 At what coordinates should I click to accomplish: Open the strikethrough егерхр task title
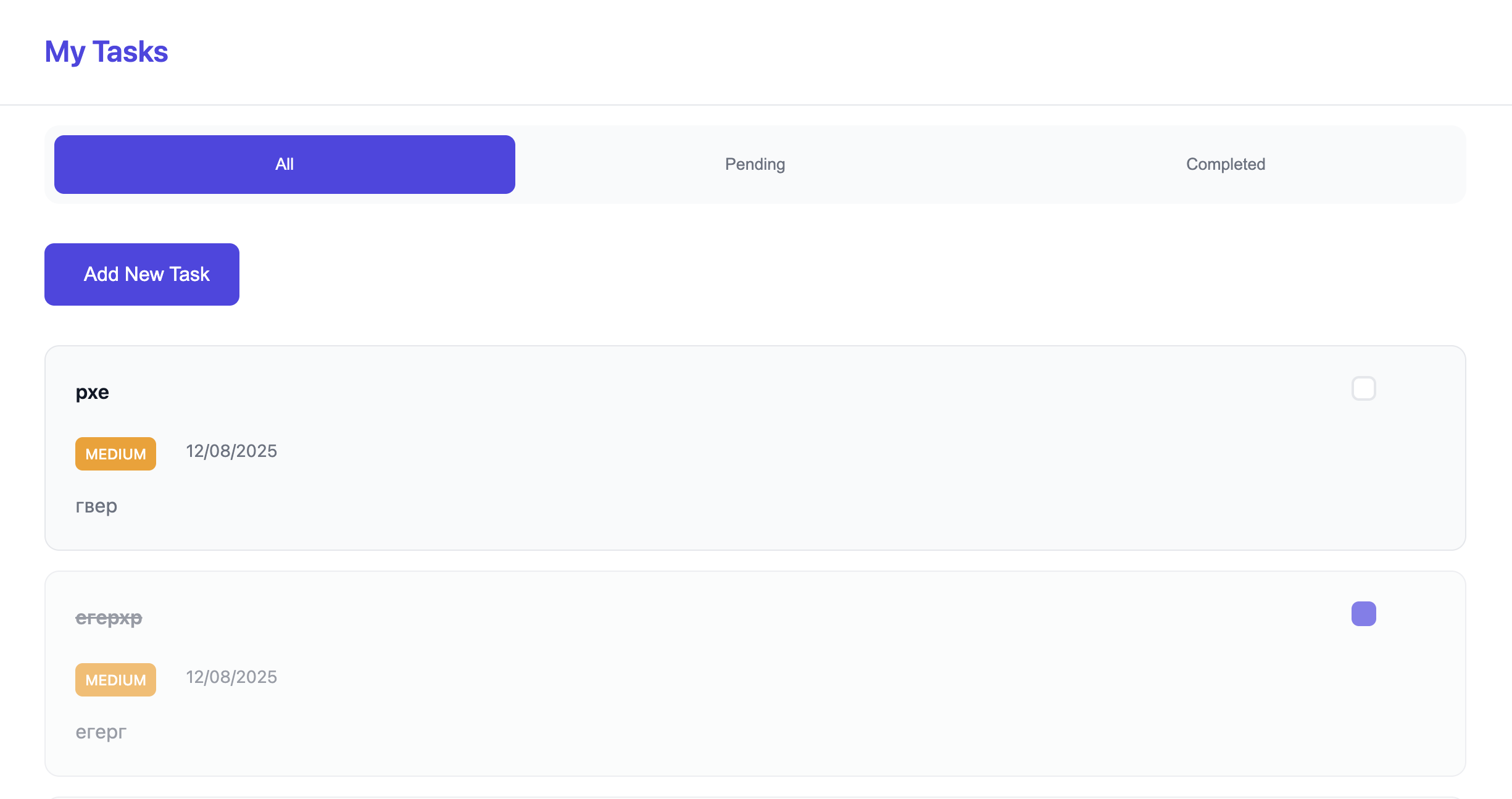tap(109, 617)
